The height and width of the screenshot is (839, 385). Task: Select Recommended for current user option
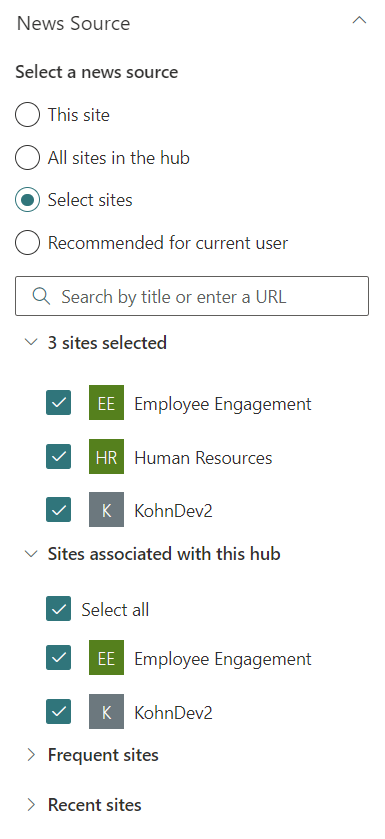(27, 242)
